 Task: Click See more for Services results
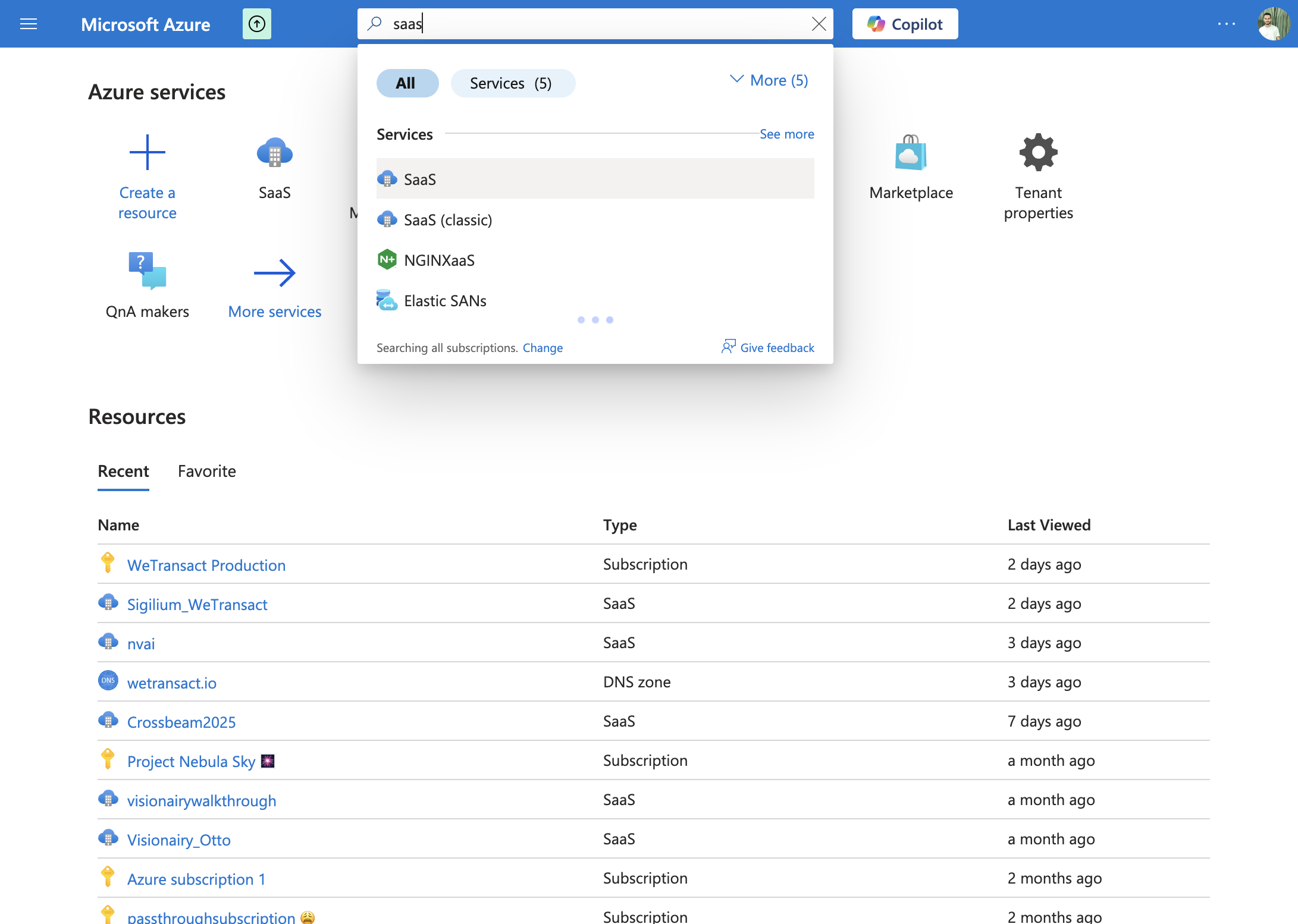click(x=786, y=134)
